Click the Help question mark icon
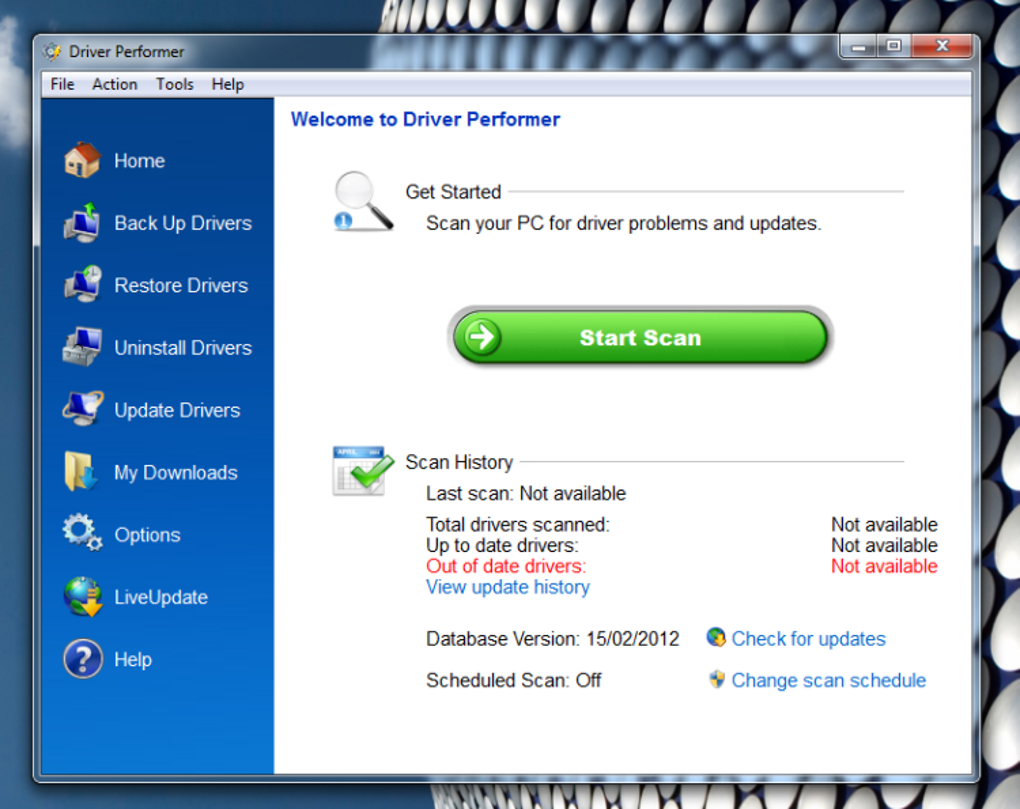1020x809 pixels. click(83, 659)
